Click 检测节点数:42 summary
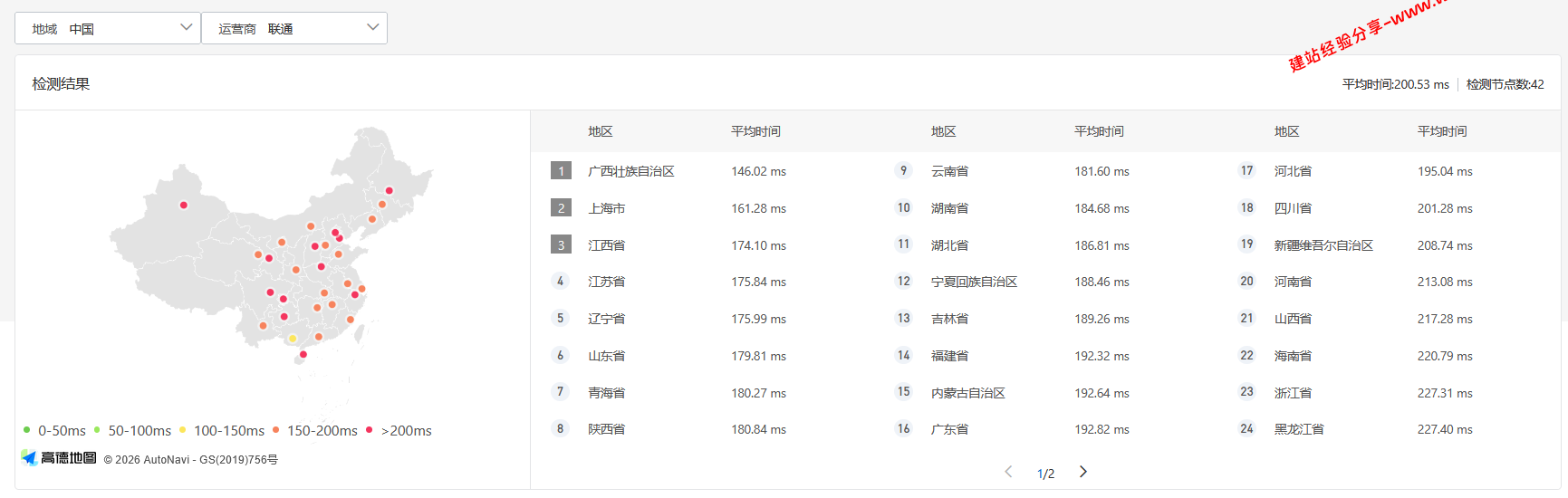Image resolution: width=1568 pixels, height=498 pixels. tap(1505, 84)
